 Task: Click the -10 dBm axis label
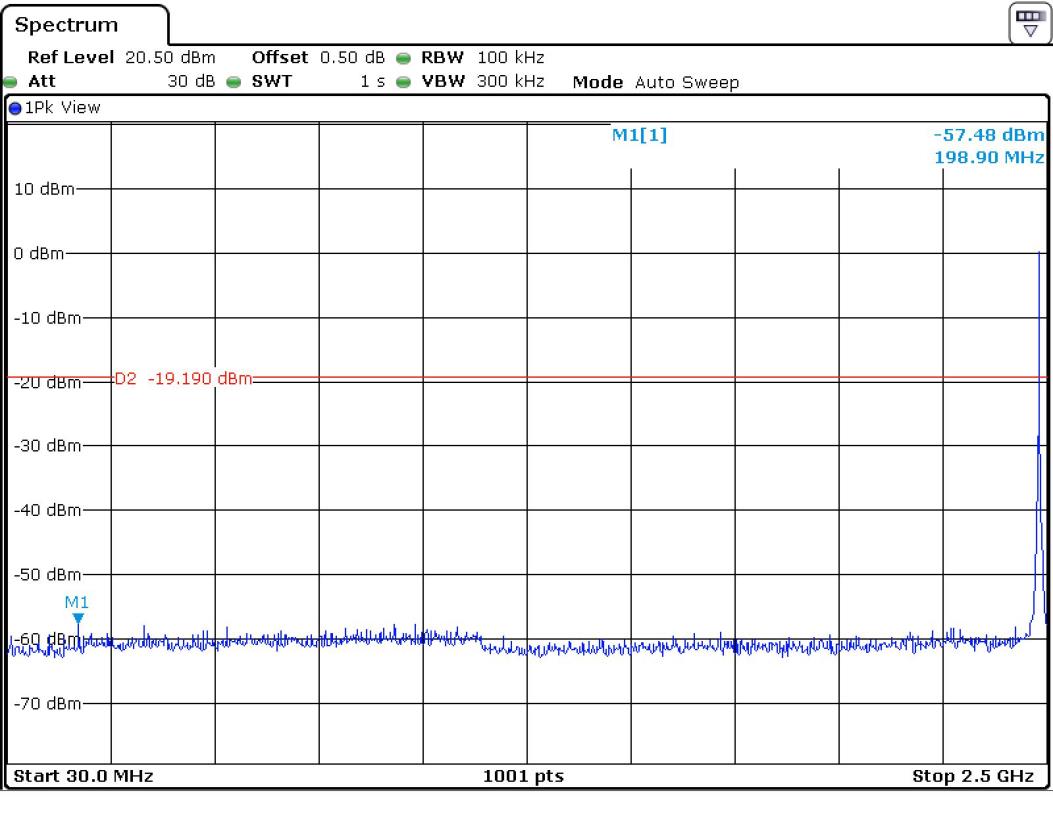tap(47, 318)
